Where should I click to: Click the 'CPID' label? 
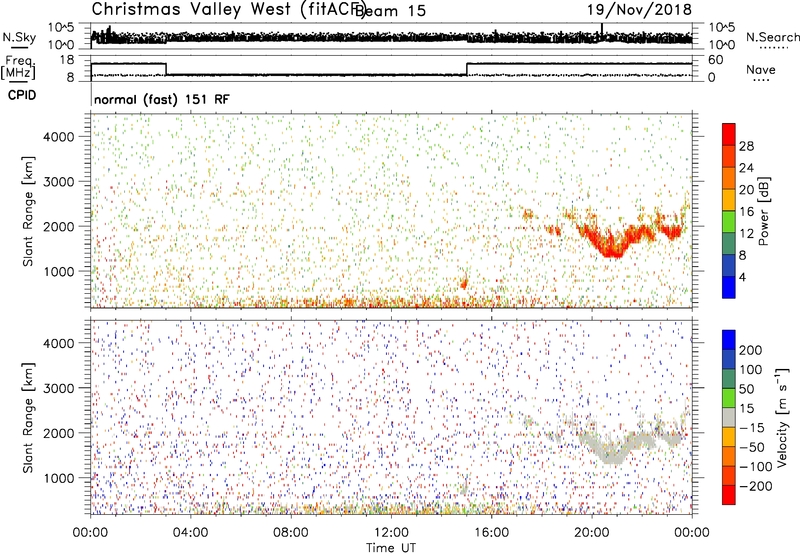tap(22, 95)
